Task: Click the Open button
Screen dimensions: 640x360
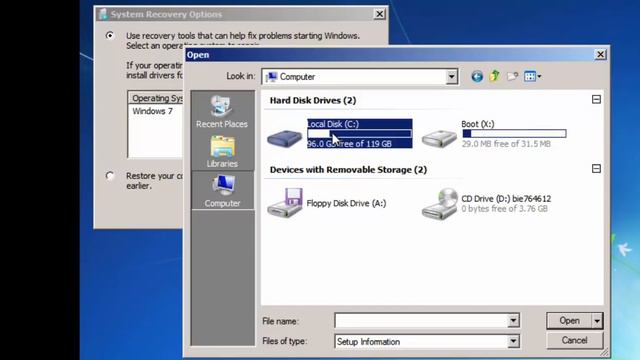Action: [569, 321]
